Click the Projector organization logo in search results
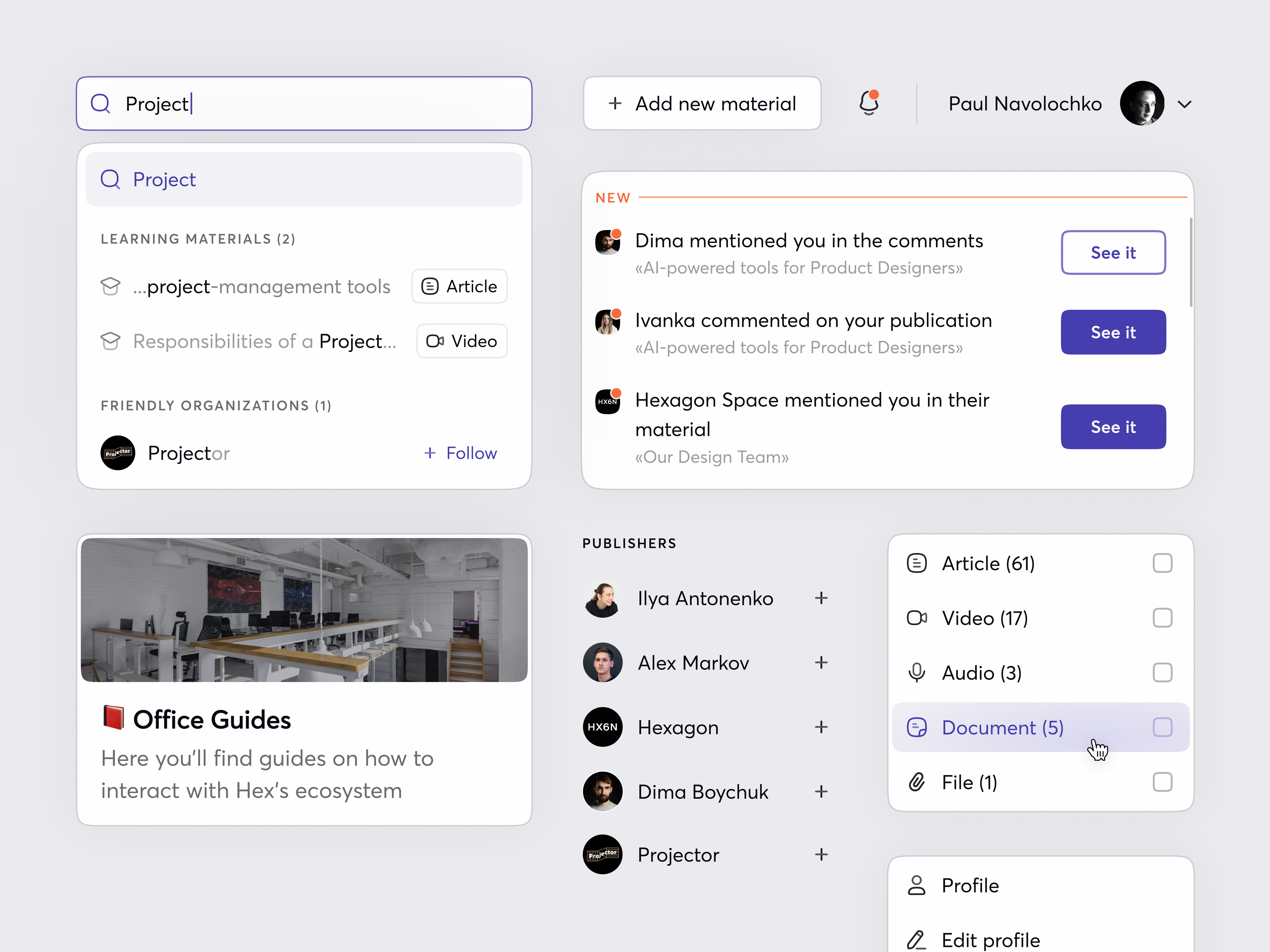1270x952 pixels. (x=118, y=453)
